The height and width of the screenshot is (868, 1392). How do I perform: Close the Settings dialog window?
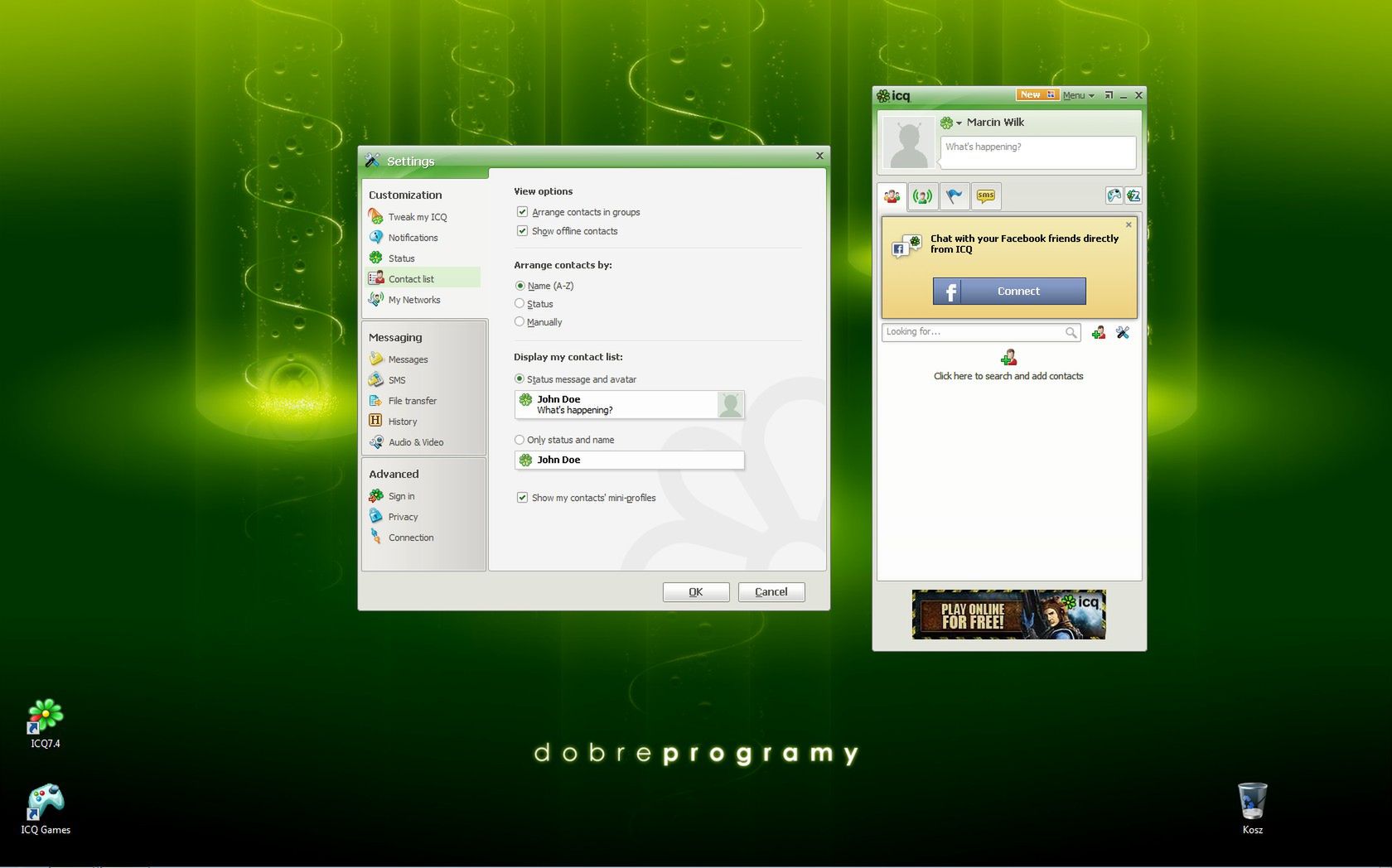(x=819, y=156)
